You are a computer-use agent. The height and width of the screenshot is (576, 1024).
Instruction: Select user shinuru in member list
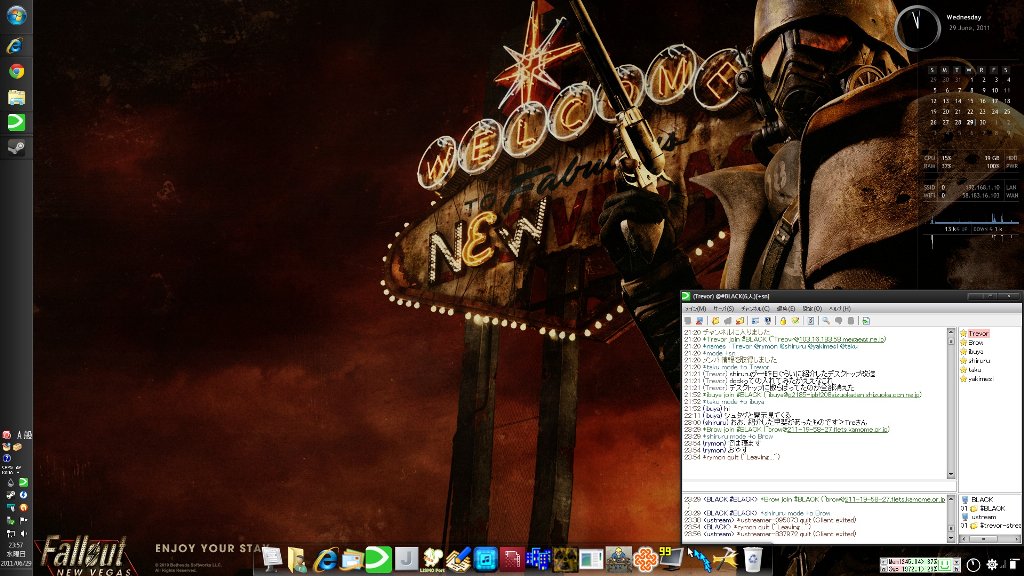pyautogui.click(x=979, y=360)
